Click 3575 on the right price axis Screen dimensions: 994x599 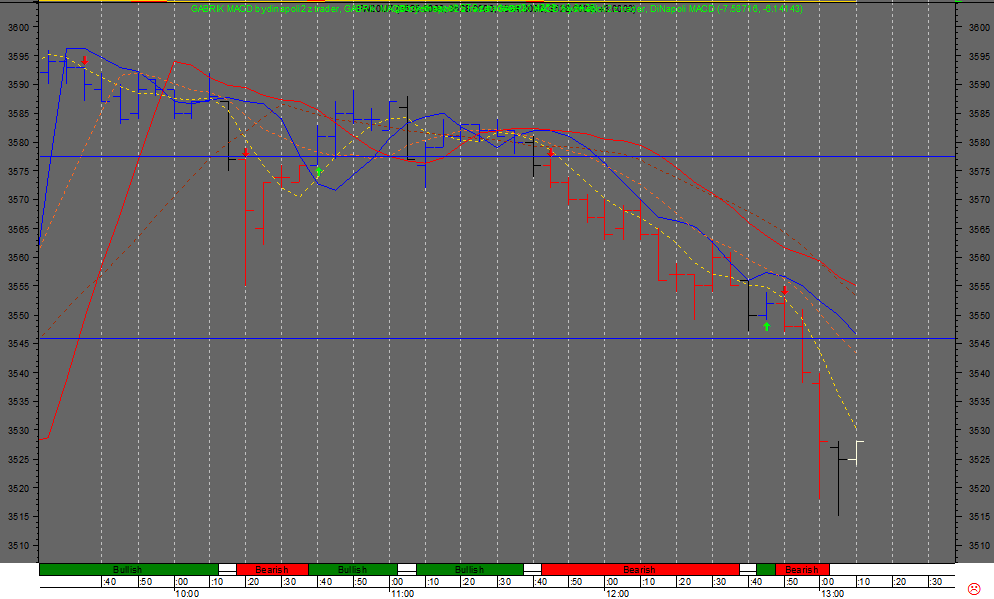[979, 171]
